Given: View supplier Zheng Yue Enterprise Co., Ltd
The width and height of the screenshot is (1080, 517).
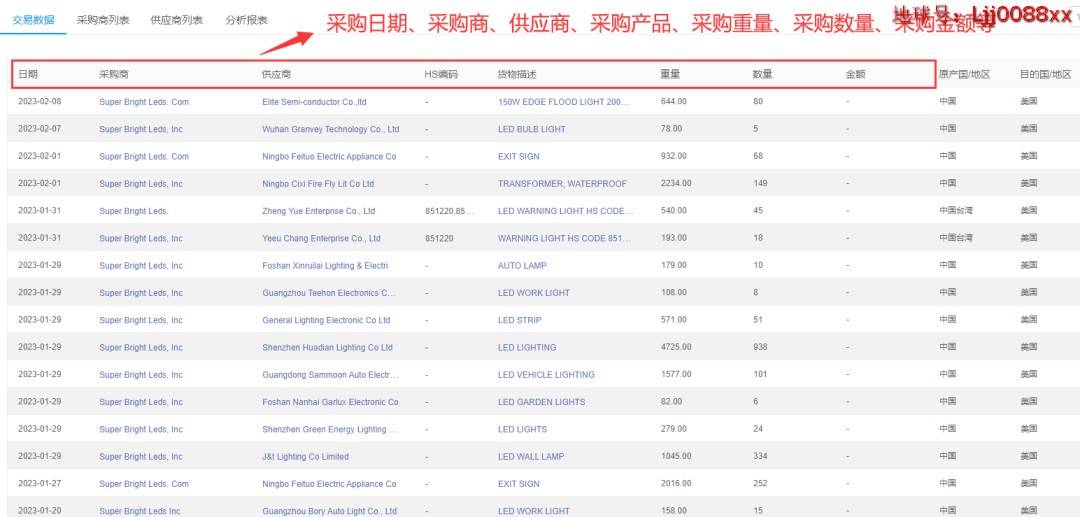Looking at the screenshot, I should pos(318,211).
